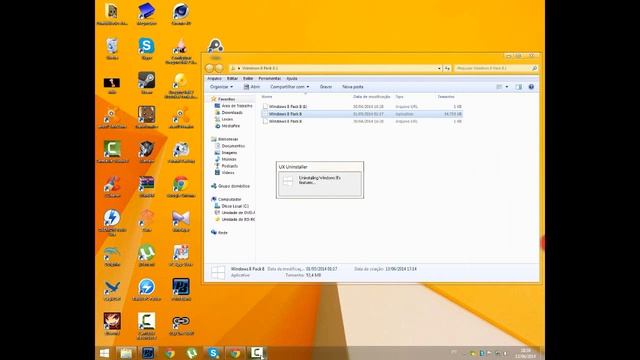Image resolution: width=640 pixels, height=360 pixels.
Task: Open uTorrent from the taskbar
Action: click(x=191, y=353)
